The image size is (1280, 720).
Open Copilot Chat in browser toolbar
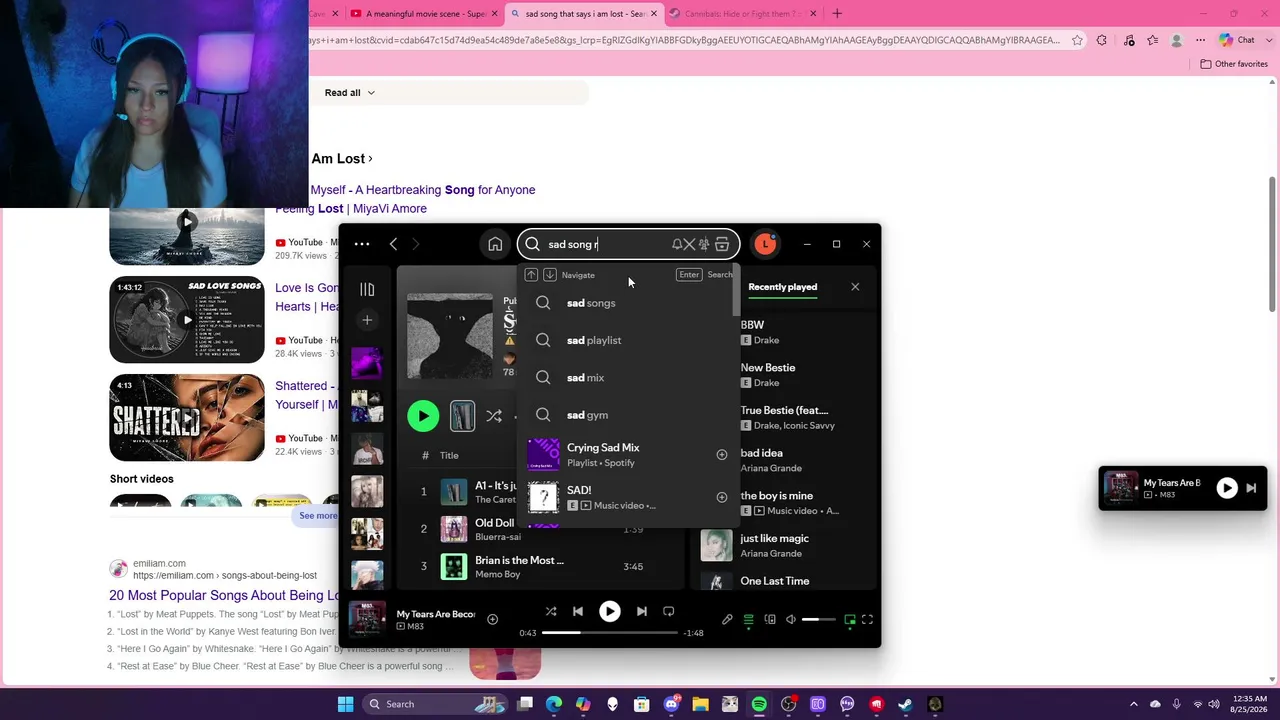[x=1237, y=40]
